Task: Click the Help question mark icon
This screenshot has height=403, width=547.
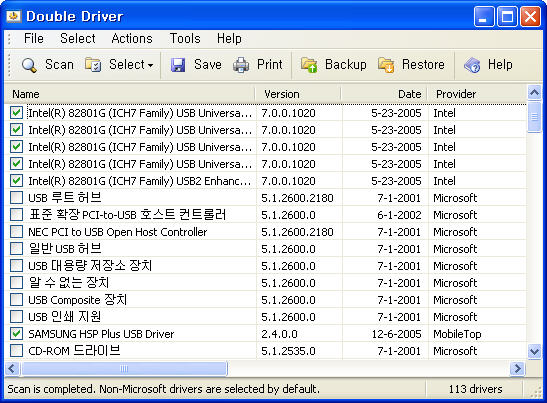Action: tap(472, 65)
